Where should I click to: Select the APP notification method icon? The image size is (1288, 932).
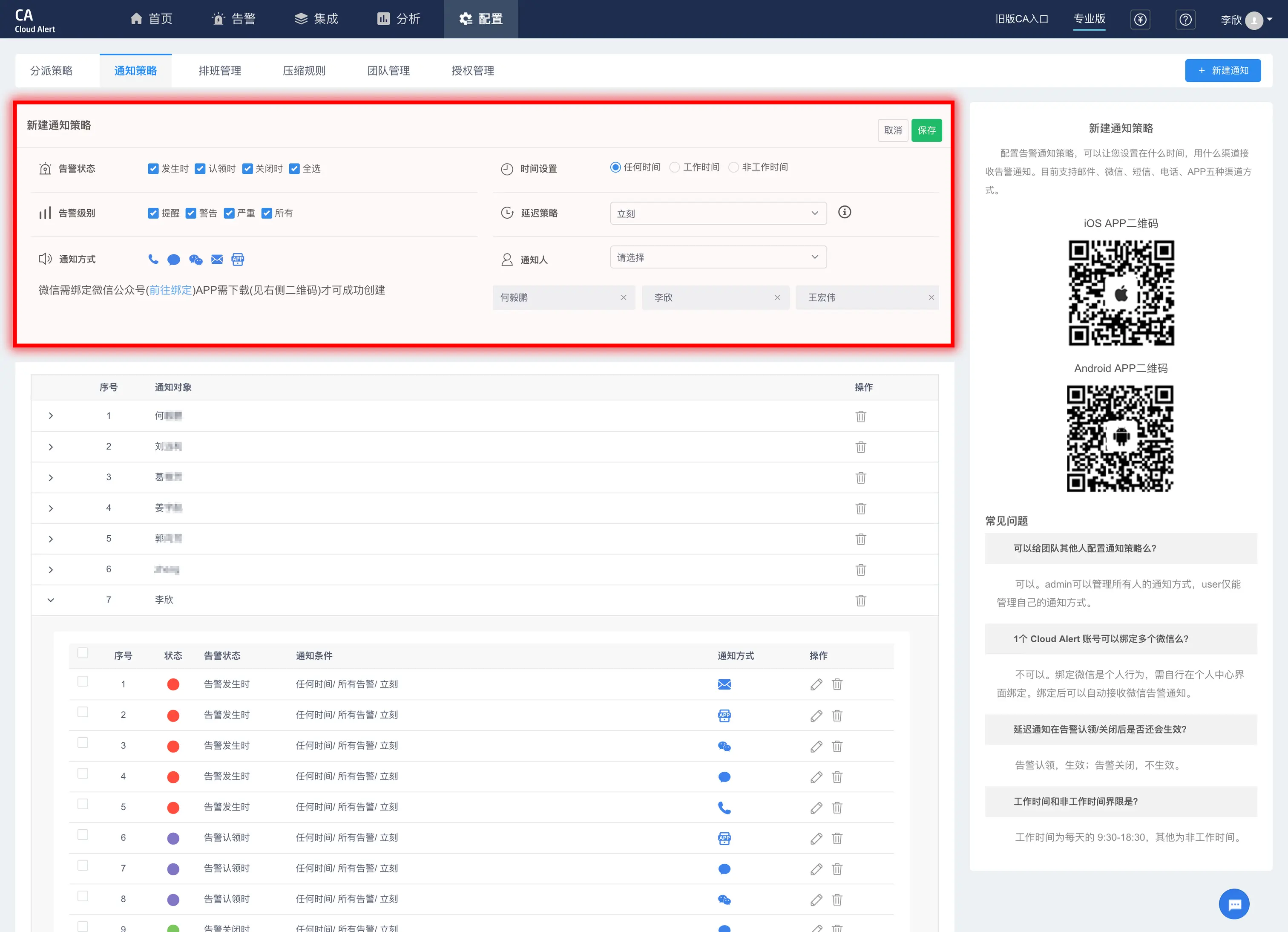(237, 260)
